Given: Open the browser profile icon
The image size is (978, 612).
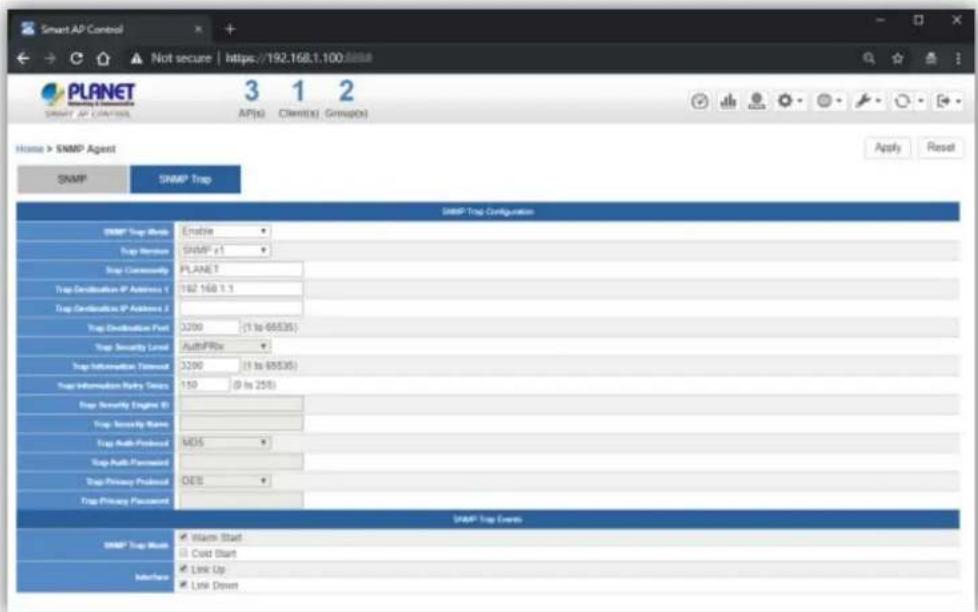Looking at the screenshot, I should click(x=931, y=59).
